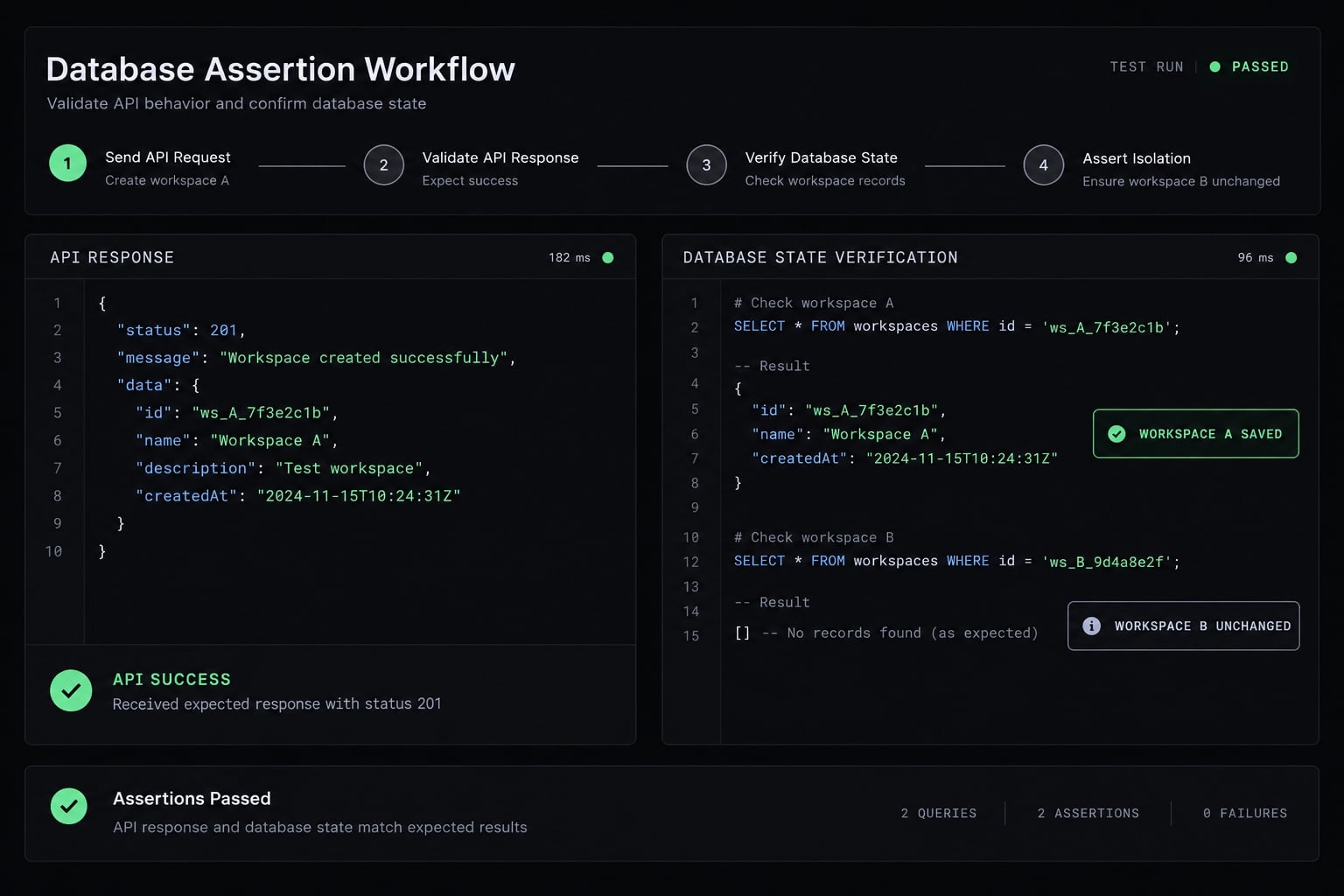Click the "status": 201 line
Image resolution: width=1344 pixels, height=896 pixels.
coord(181,330)
